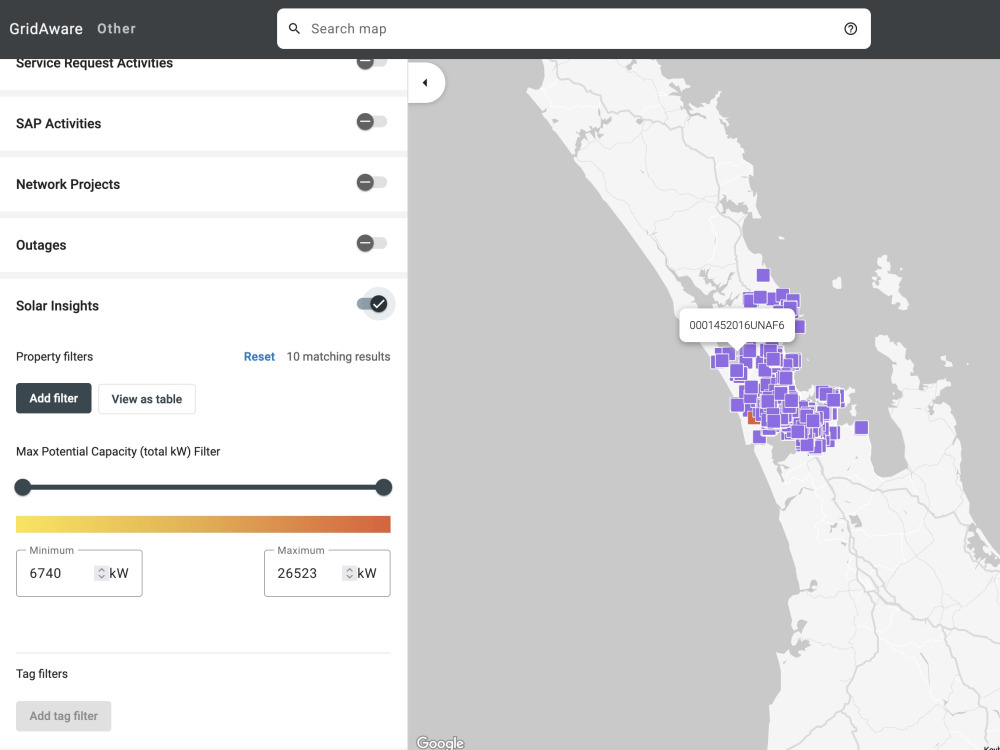Click the yellow-orange capacity gradient bar

203,524
